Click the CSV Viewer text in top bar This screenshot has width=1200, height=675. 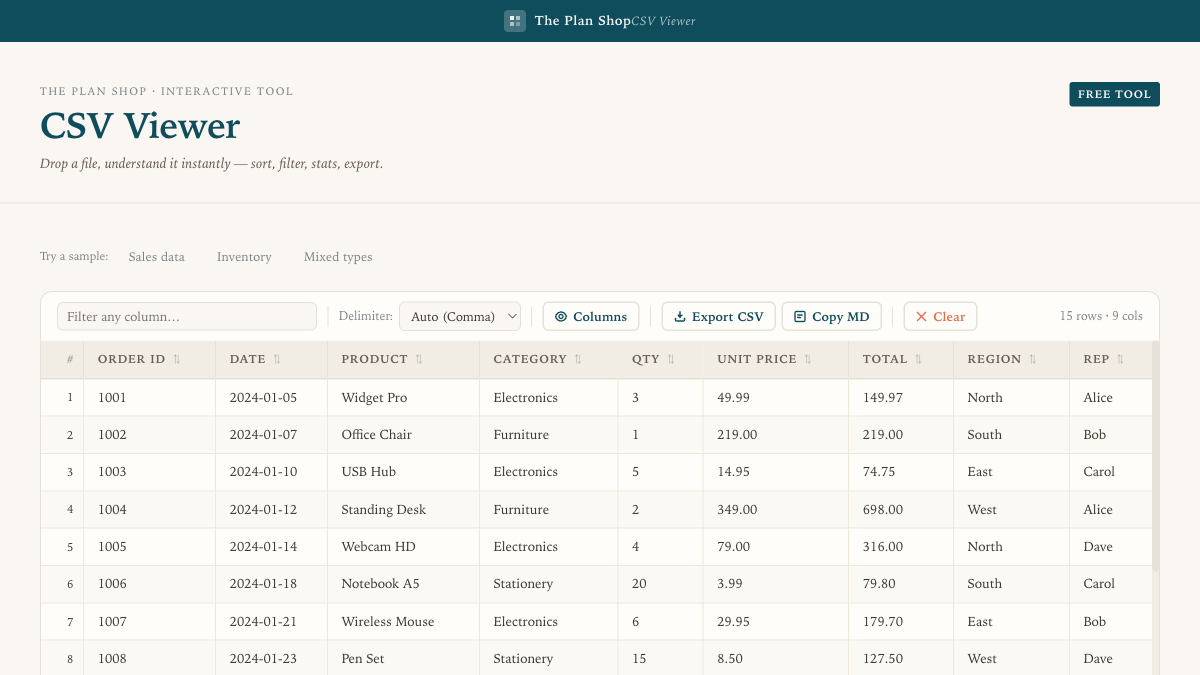(x=663, y=21)
